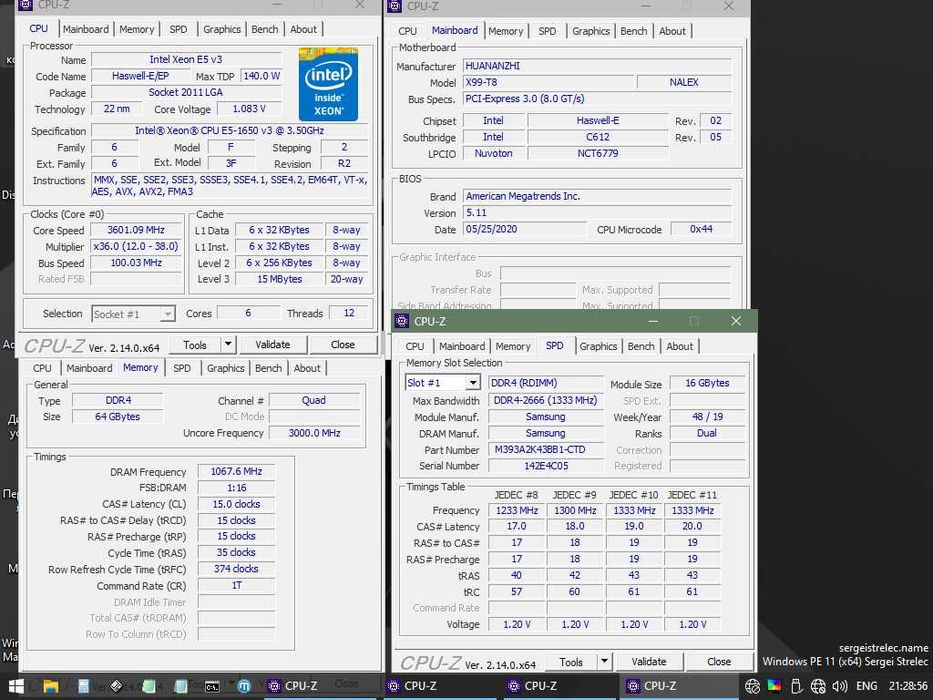Click the volume speaker tray icon
The width and height of the screenshot is (933, 700).
840,686
